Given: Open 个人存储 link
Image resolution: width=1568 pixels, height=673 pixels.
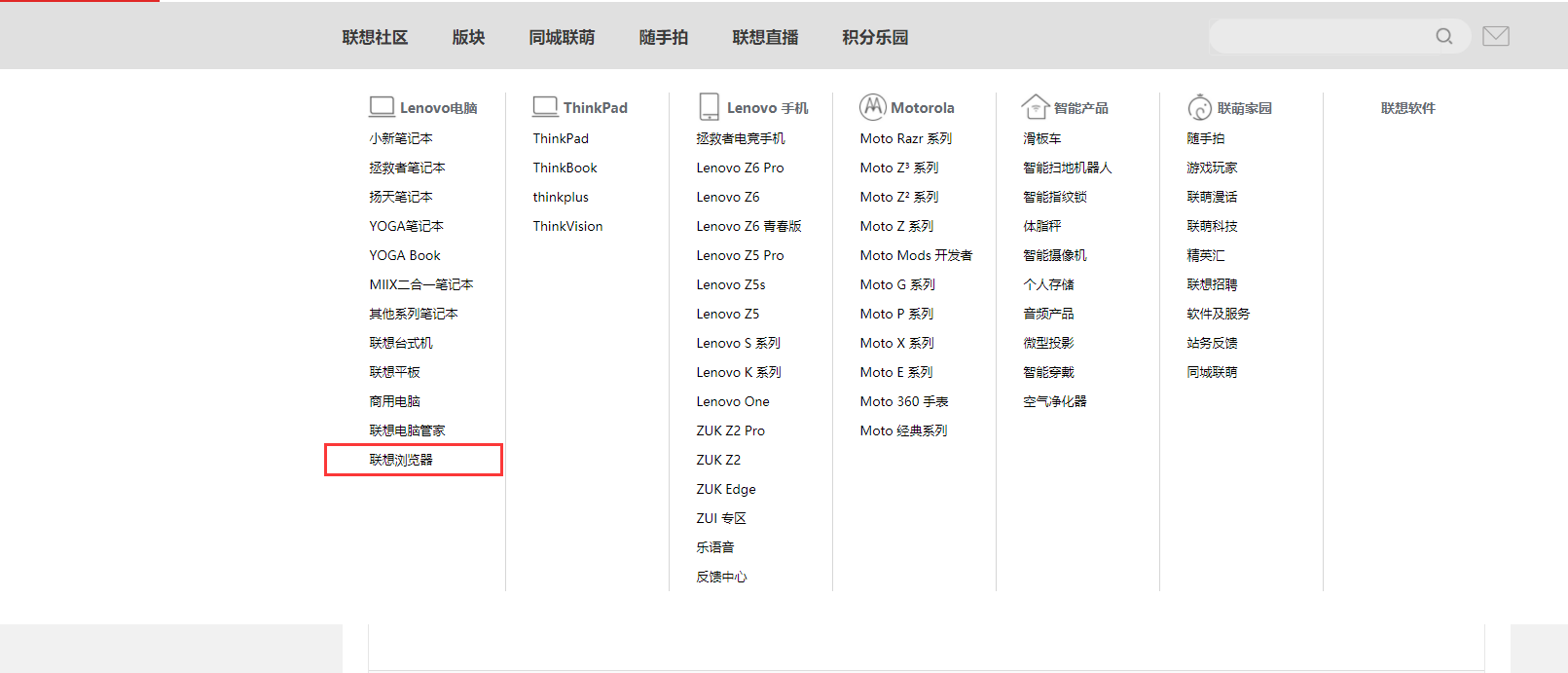Looking at the screenshot, I should [1049, 284].
